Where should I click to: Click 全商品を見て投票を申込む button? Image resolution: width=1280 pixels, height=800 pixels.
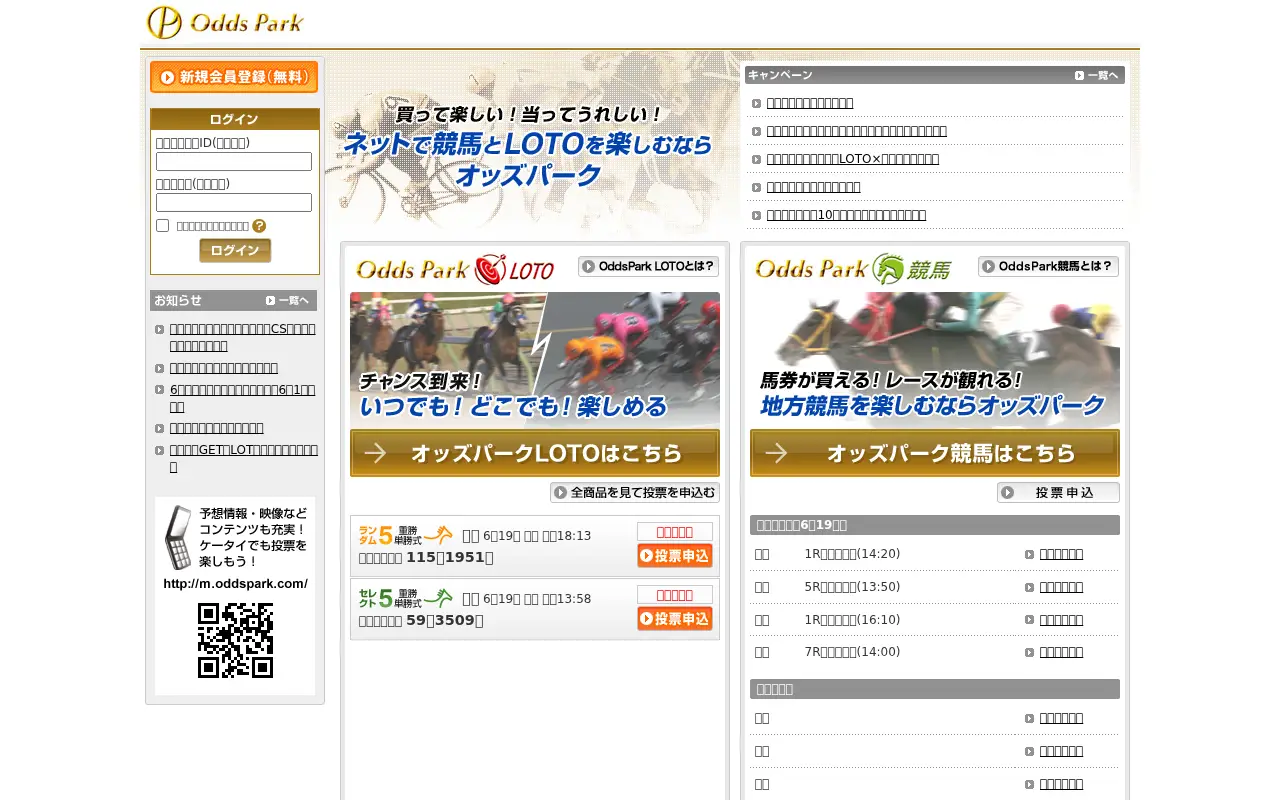tap(635, 492)
